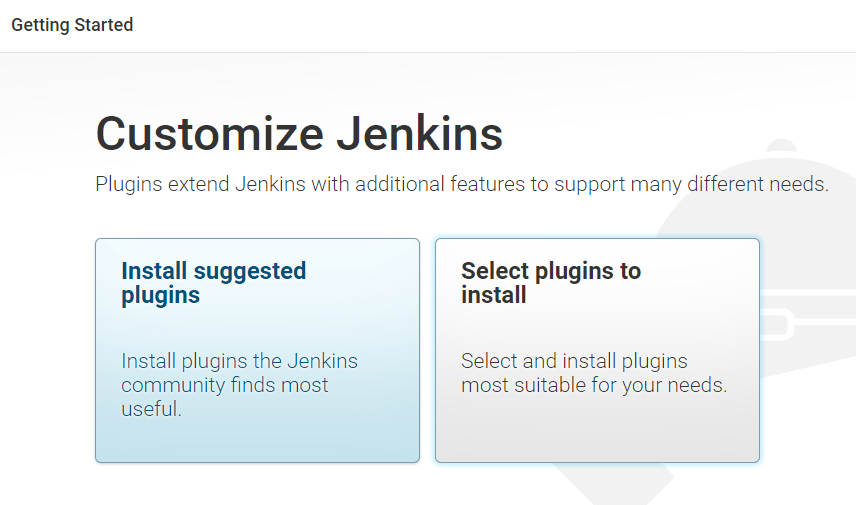Click the "Customize Jenkins" main heading
Viewport: 856px width, 505px height.
click(x=299, y=134)
